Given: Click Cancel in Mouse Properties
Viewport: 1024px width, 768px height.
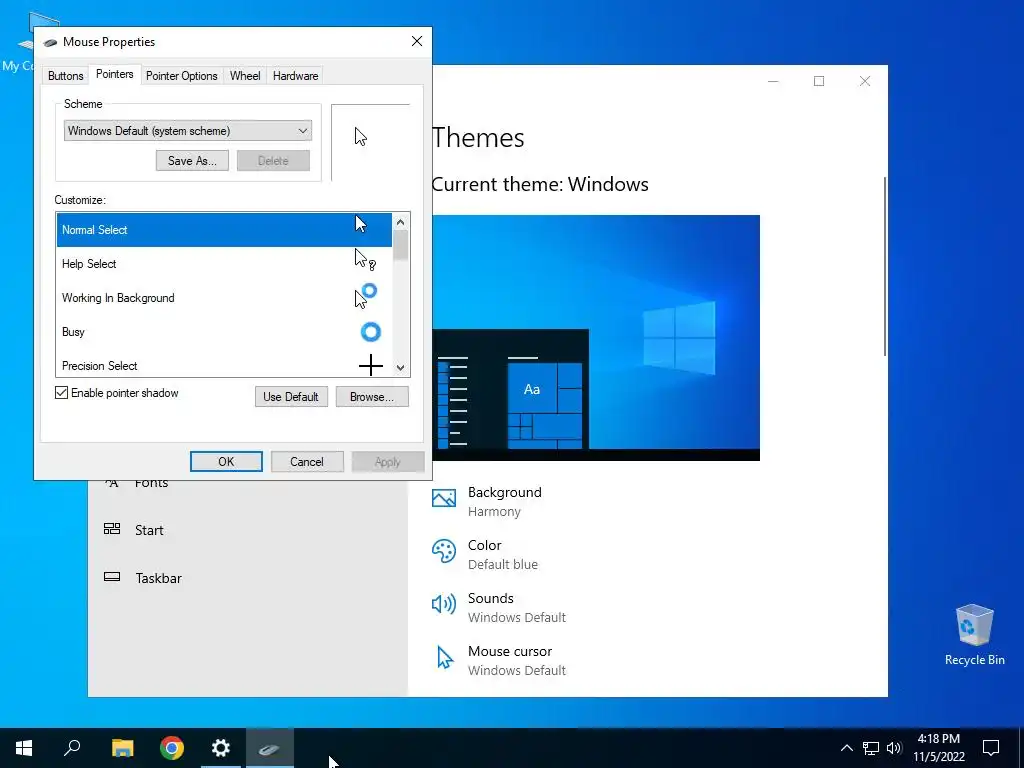Looking at the screenshot, I should pyautogui.click(x=307, y=462).
